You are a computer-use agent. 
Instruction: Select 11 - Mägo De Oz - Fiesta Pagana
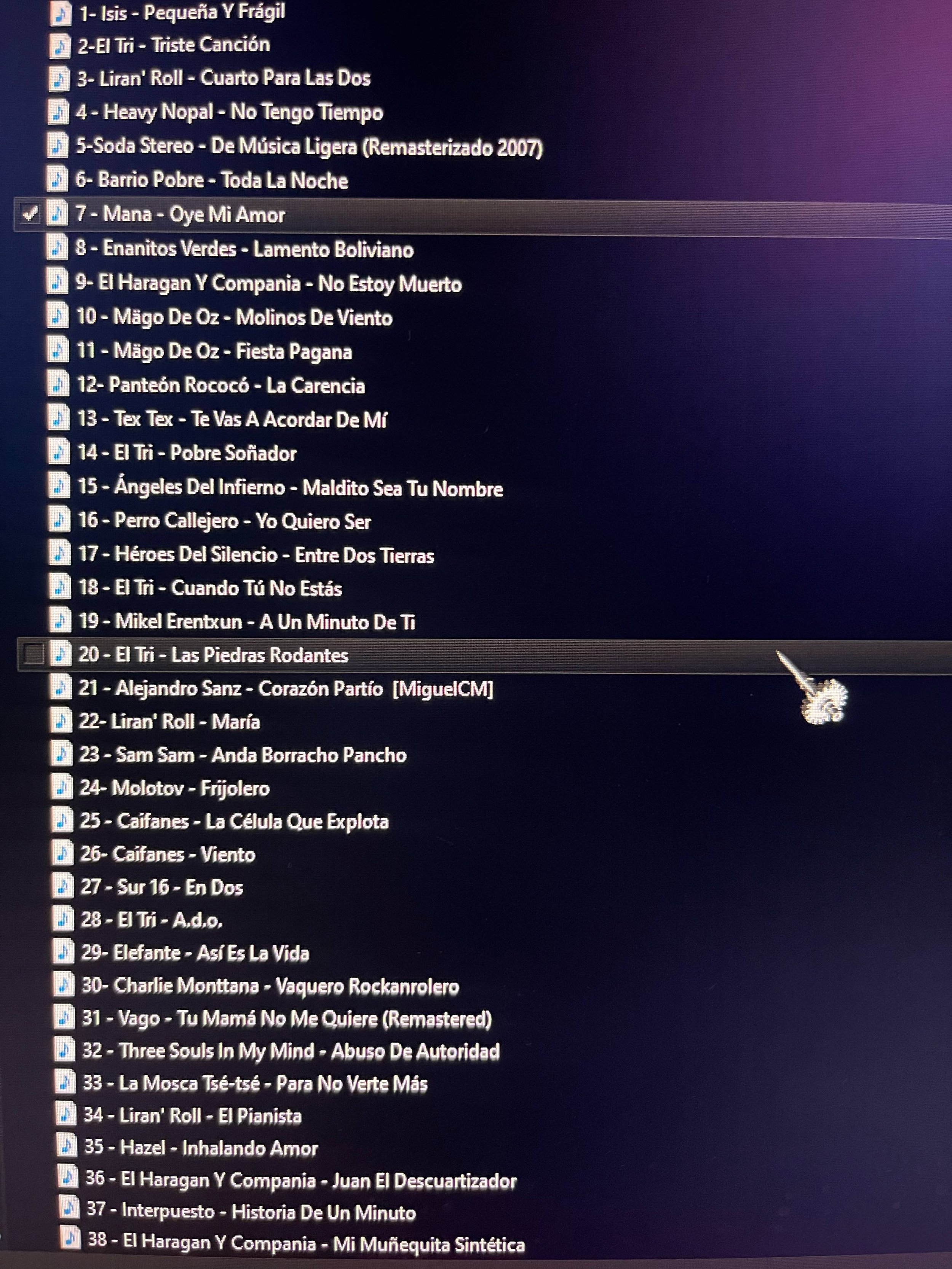click(215, 351)
